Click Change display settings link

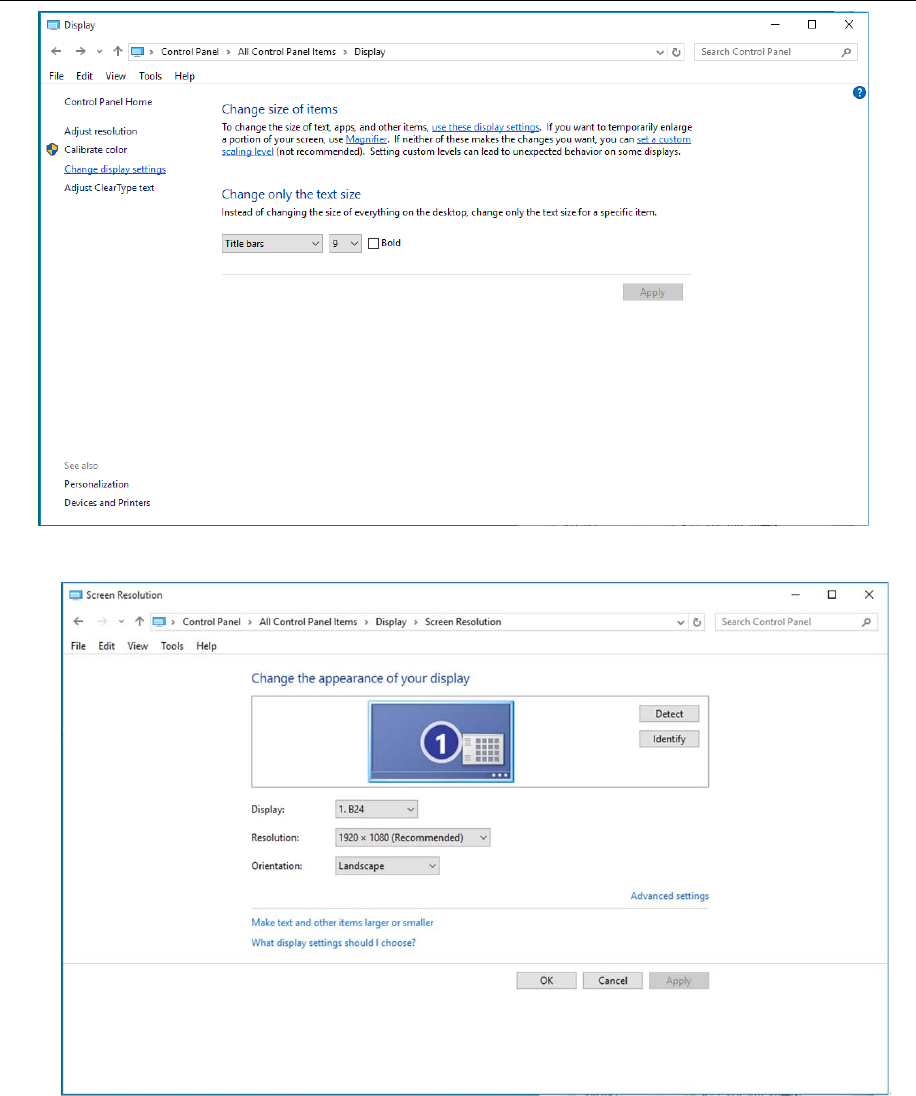[115, 169]
